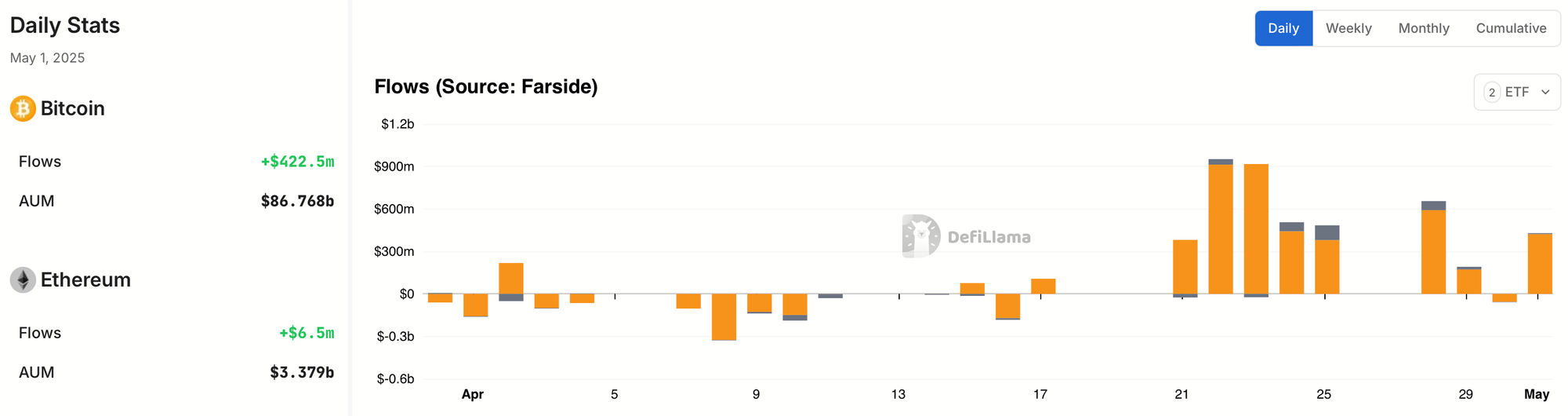The width and height of the screenshot is (1568, 416).
Task: Click the ETF dropdown chevron arrow
Action: [x=1545, y=92]
